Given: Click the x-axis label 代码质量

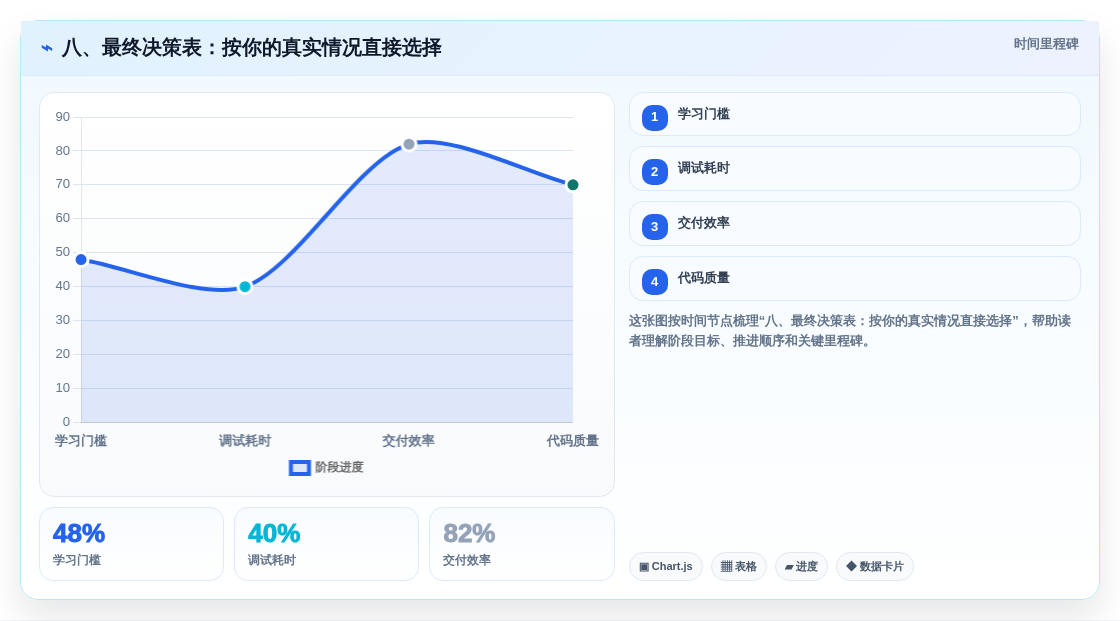Looking at the screenshot, I should click(573, 441).
